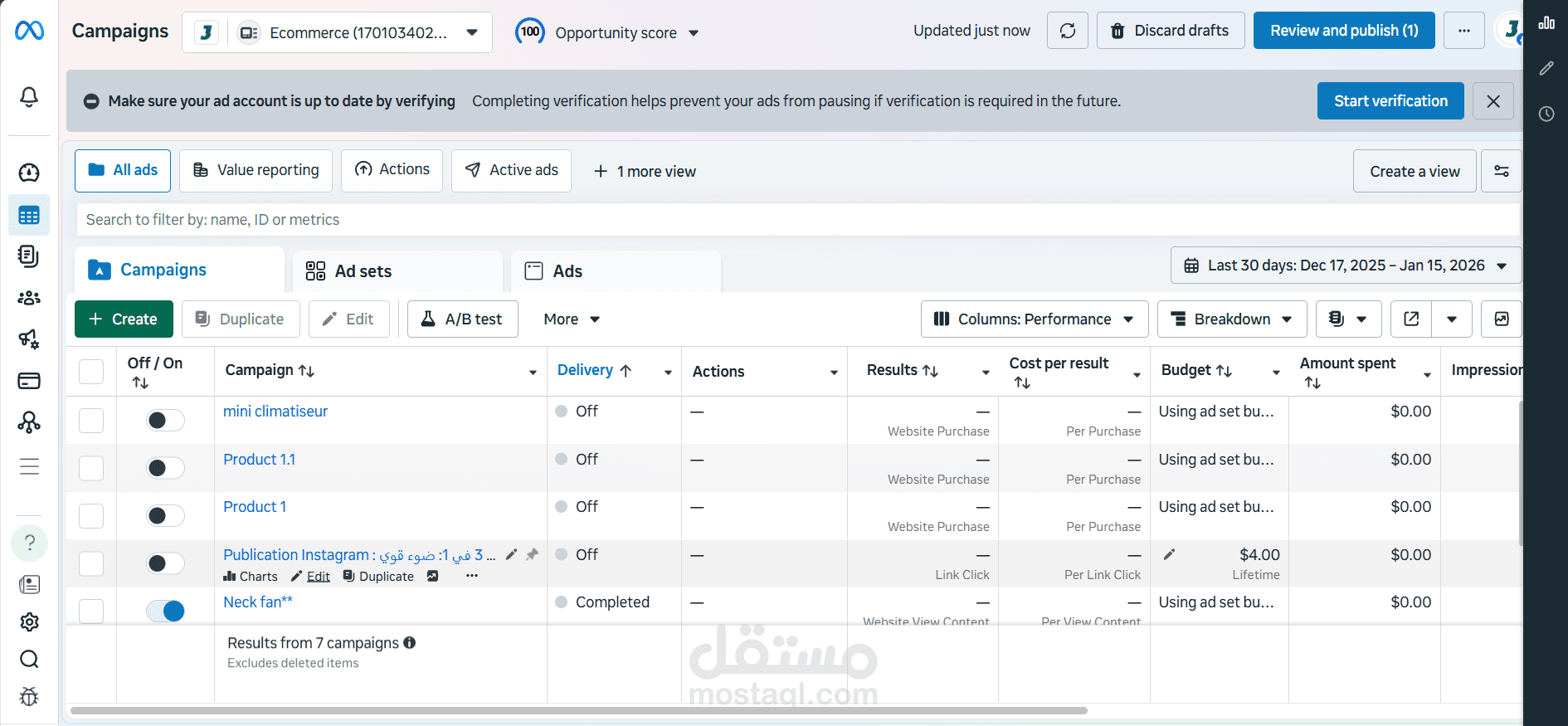Open account overview gauge icon
This screenshot has height=726, width=1568.
[29, 173]
